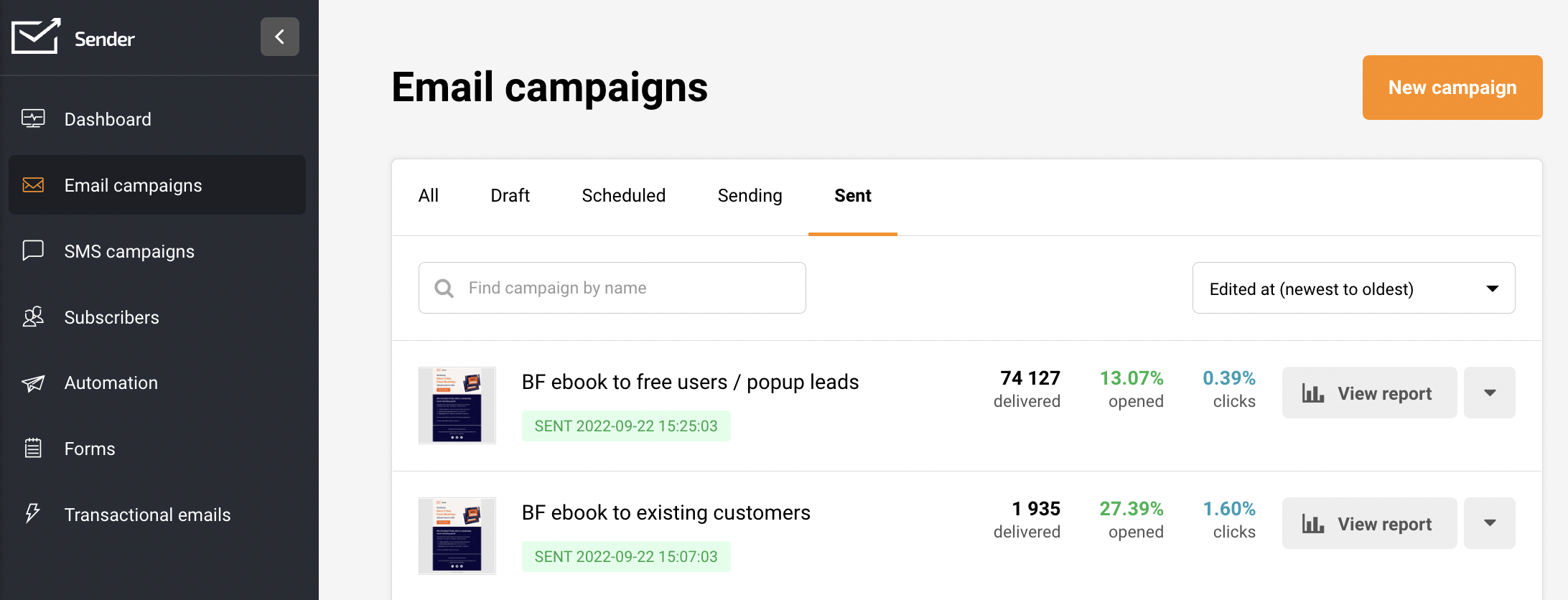Click the Sender envelope logo icon
This screenshot has width=1568, height=600.
click(35, 37)
